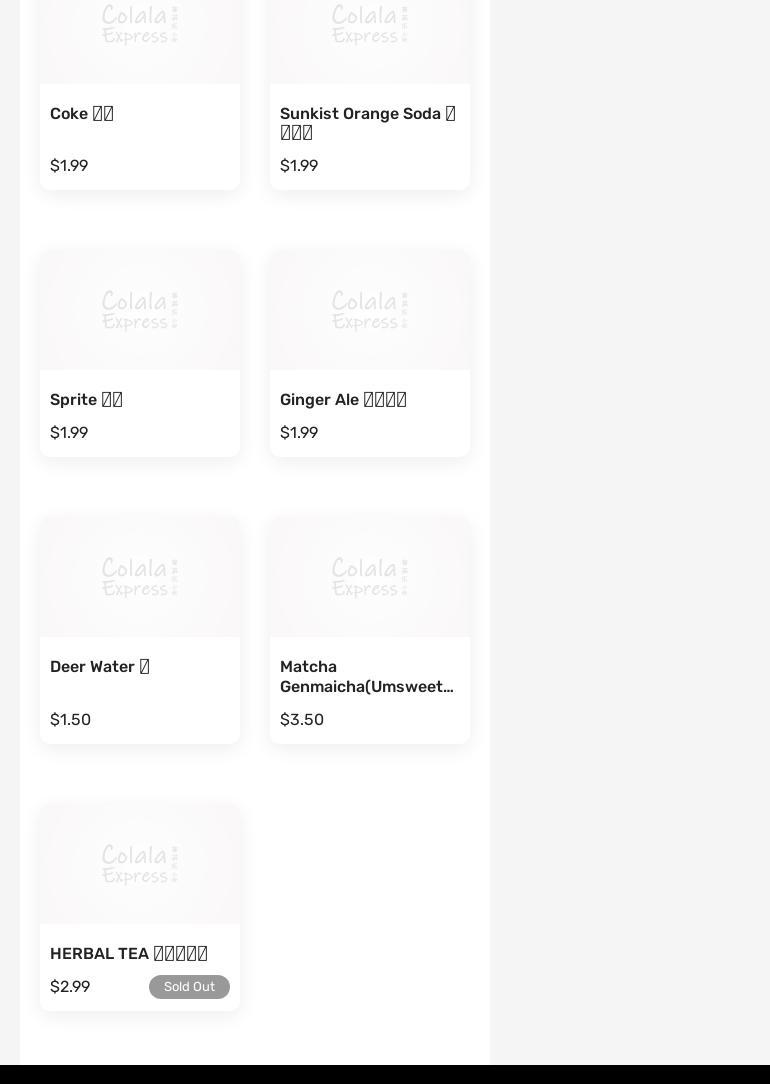Open the HERBAL TEA item title
Screen dimensions: 770x1084
coord(129,954)
